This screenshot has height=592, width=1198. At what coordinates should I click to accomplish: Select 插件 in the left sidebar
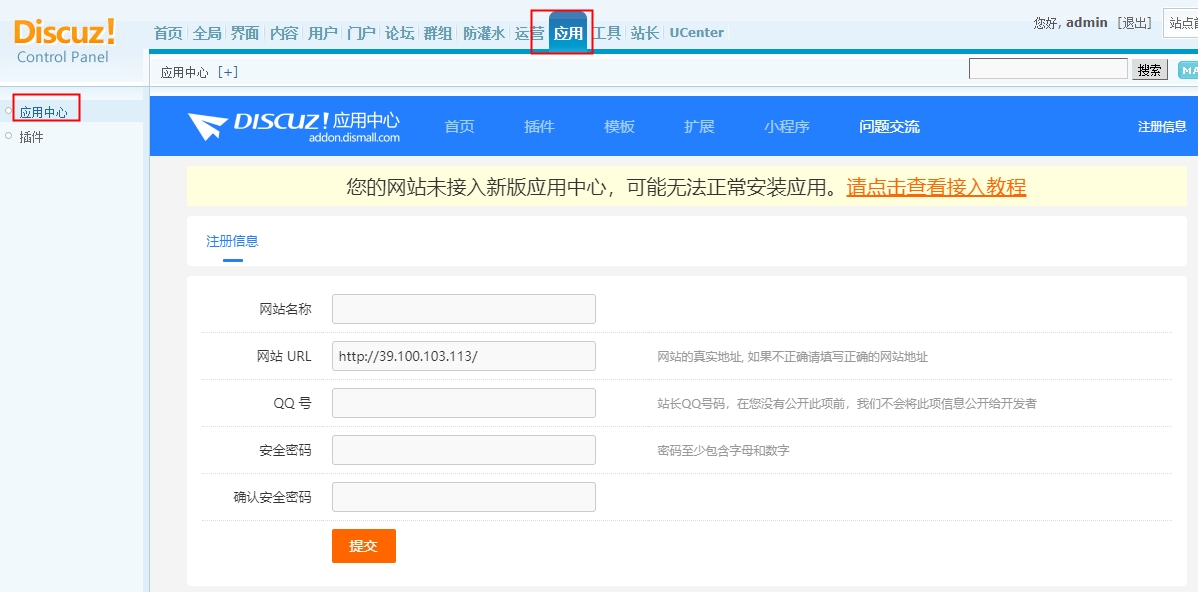(32, 137)
